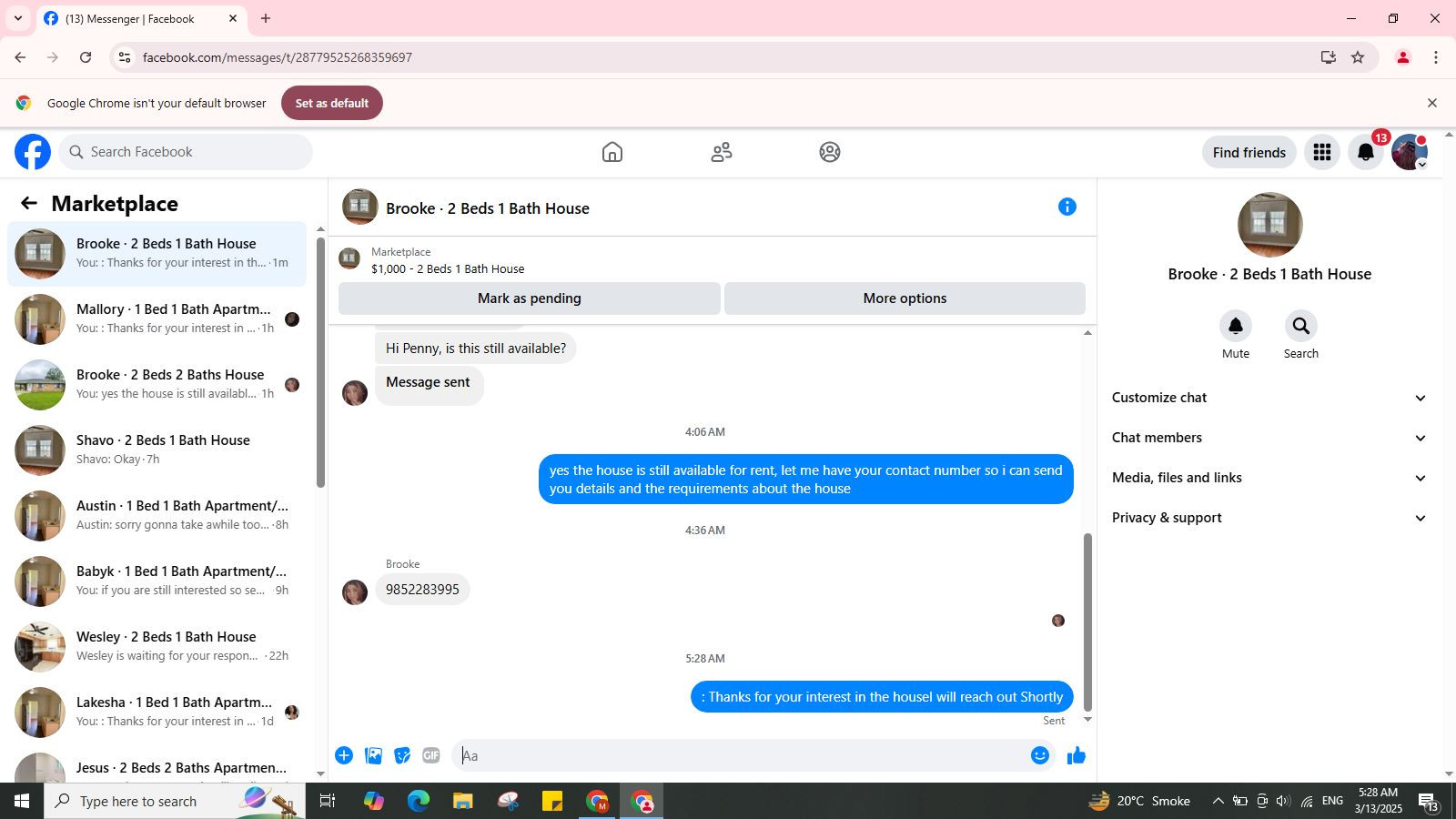The width and height of the screenshot is (1456, 819).
Task: Open Brooke's listing thumbnail in right panel
Action: click(1270, 225)
